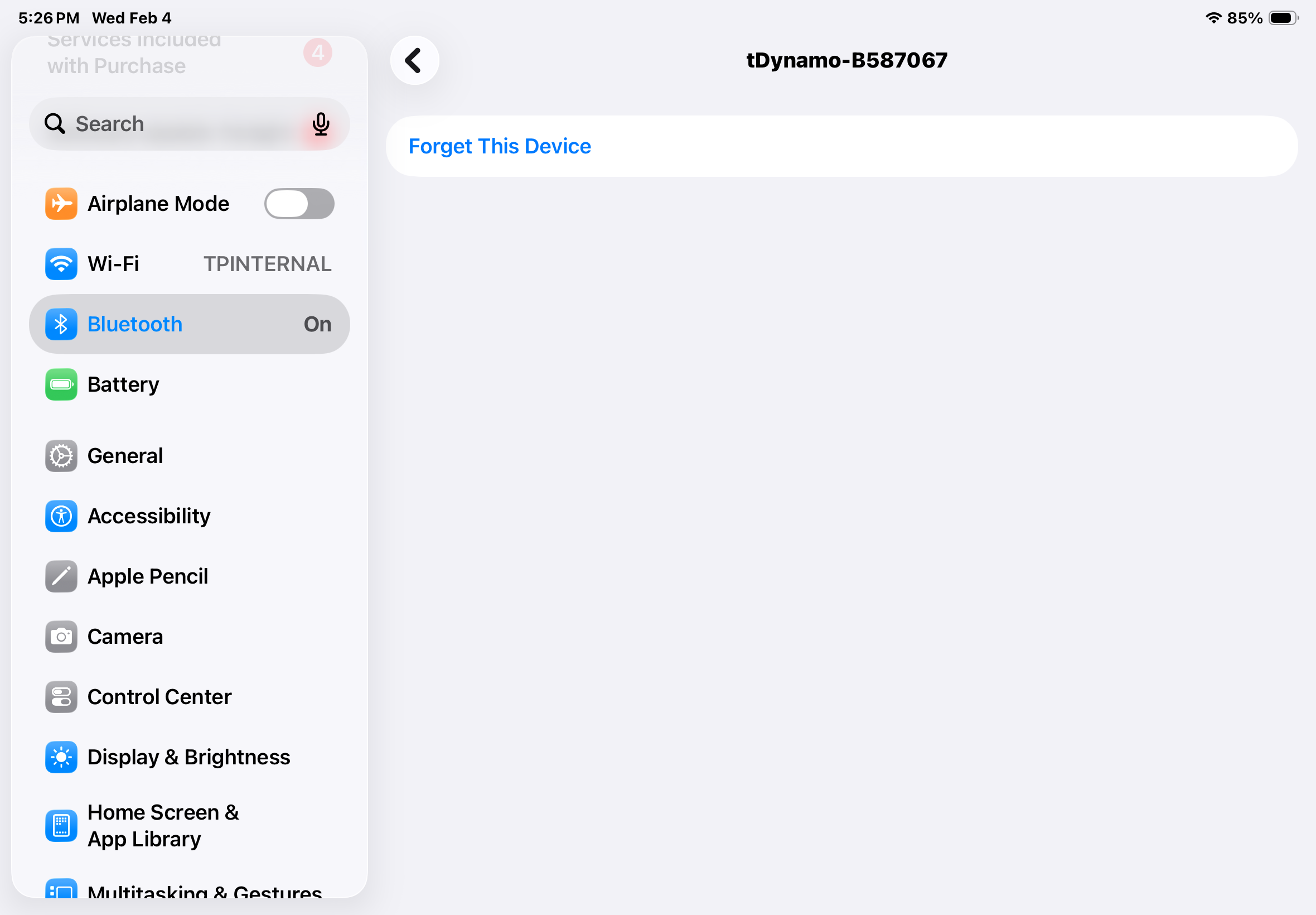Tap the Wi-Fi settings icon
This screenshot has height=915, width=1316.
pyautogui.click(x=61, y=264)
